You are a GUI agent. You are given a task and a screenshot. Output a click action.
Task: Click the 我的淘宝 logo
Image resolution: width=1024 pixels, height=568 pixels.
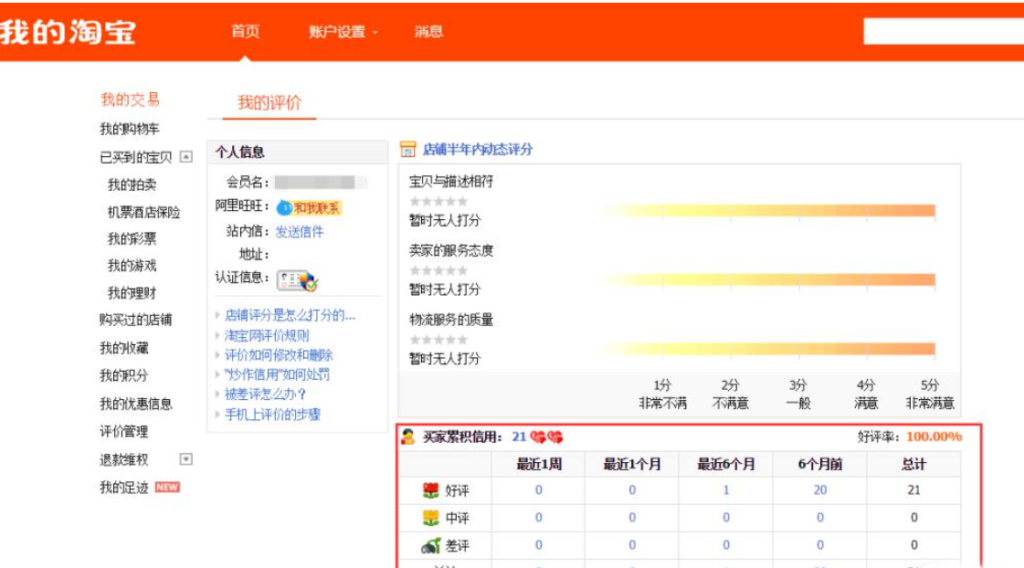(x=68, y=31)
